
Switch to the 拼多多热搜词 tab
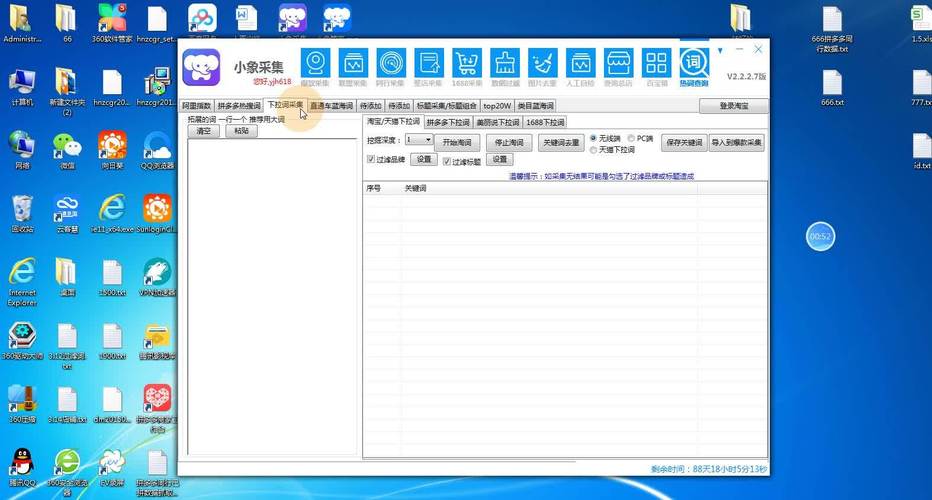coord(238,106)
